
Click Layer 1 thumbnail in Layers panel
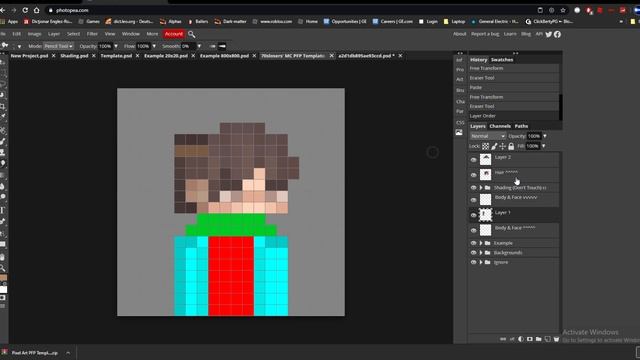click(x=485, y=215)
